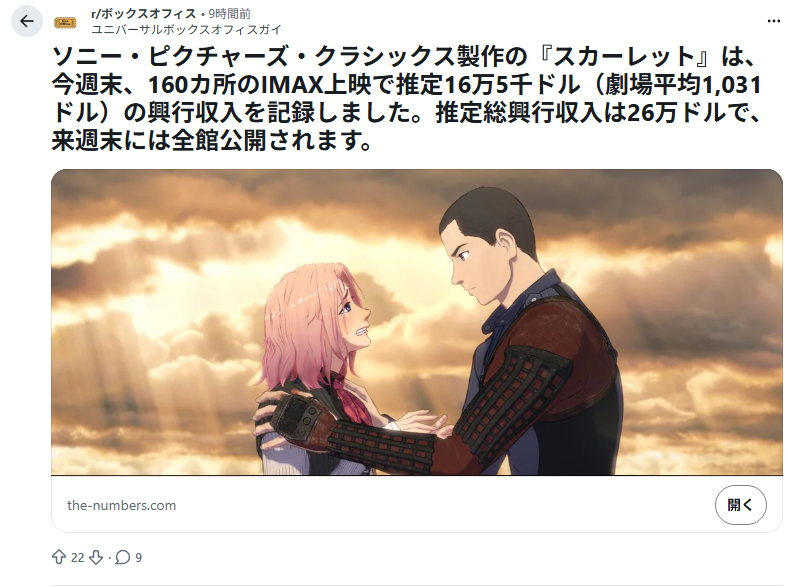This screenshot has width=789, height=587.
Task: Click the 開く button on the link card
Action: 740,505
